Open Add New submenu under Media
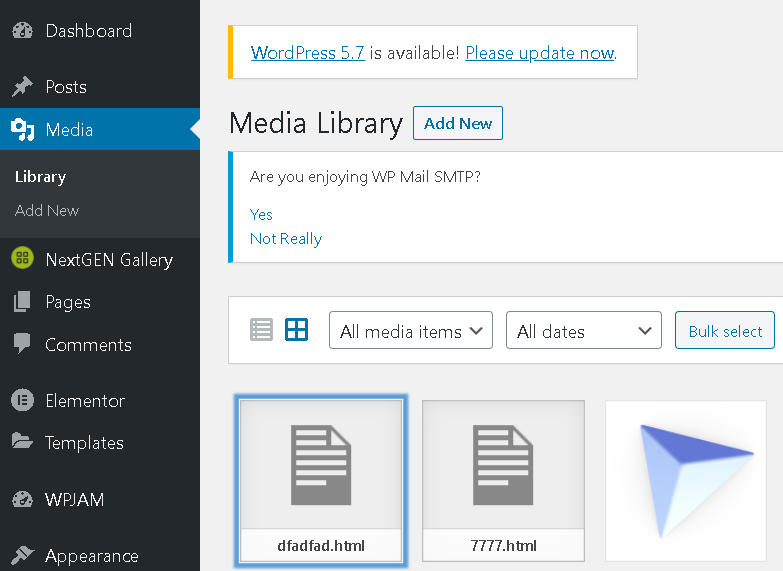The height and width of the screenshot is (571, 783). point(47,210)
